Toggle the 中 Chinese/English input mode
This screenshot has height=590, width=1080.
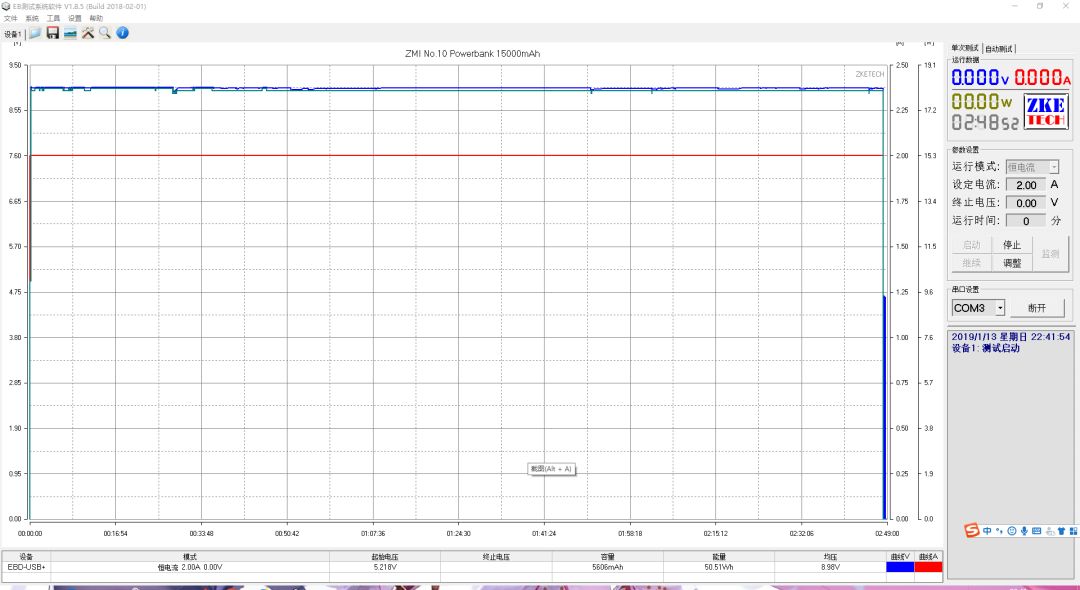(x=988, y=531)
